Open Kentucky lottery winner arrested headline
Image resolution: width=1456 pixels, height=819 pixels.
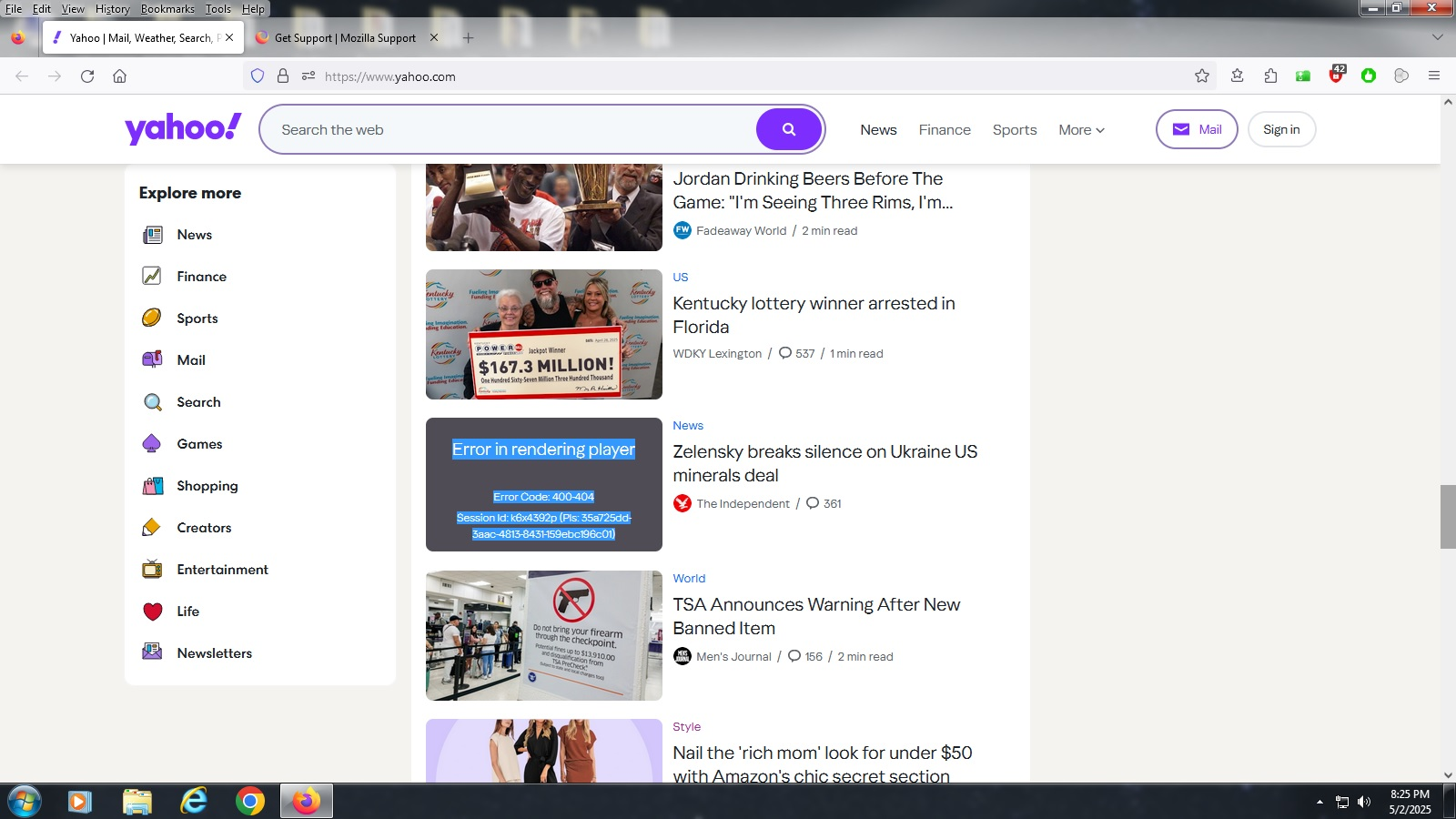coord(814,315)
